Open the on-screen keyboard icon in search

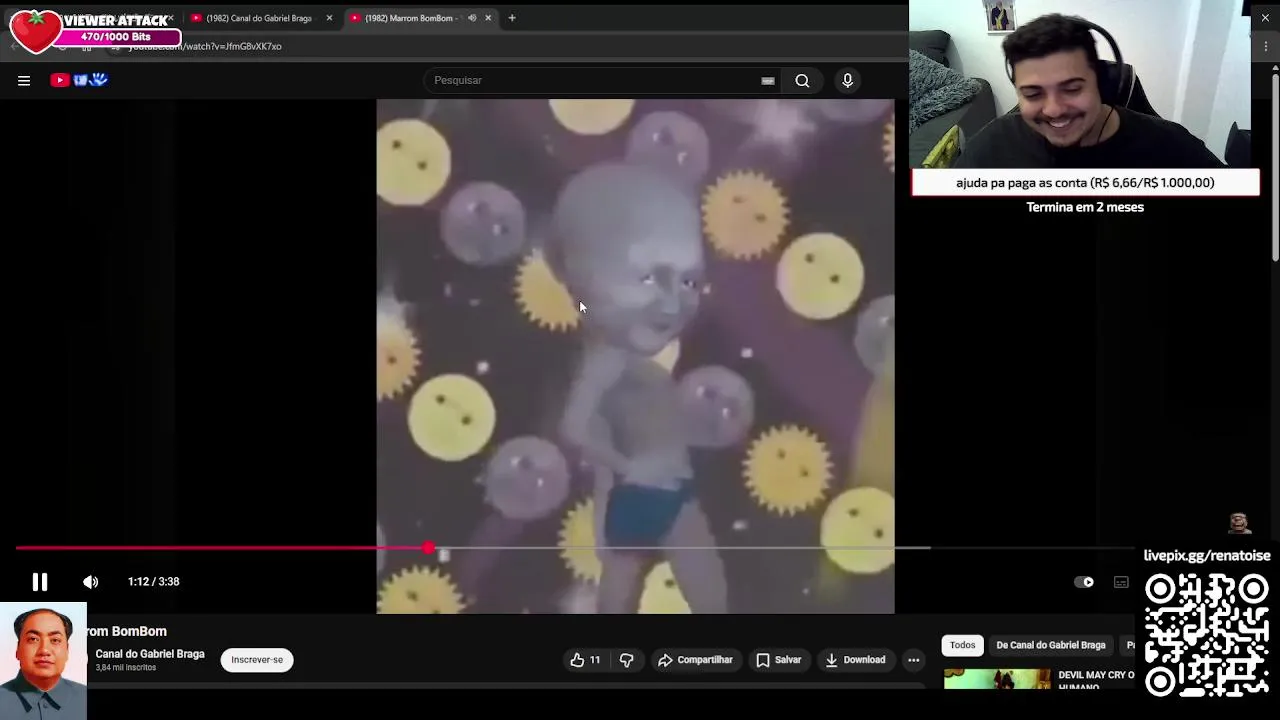click(768, 81)
